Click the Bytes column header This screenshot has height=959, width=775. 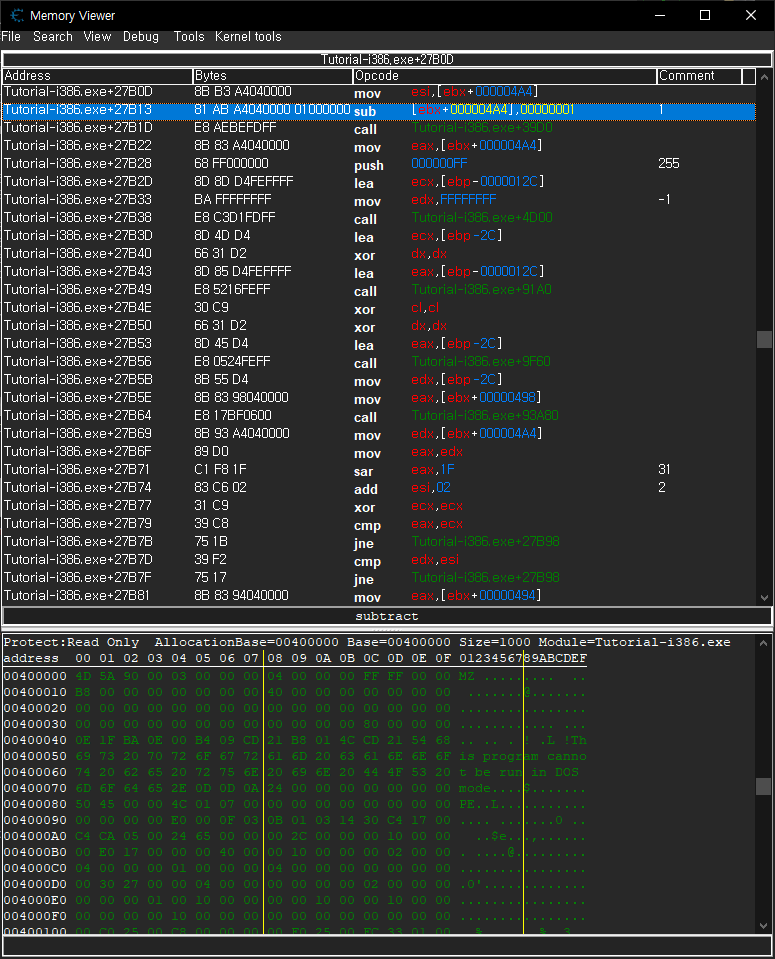pyautogui.click(x=273, y=76)
